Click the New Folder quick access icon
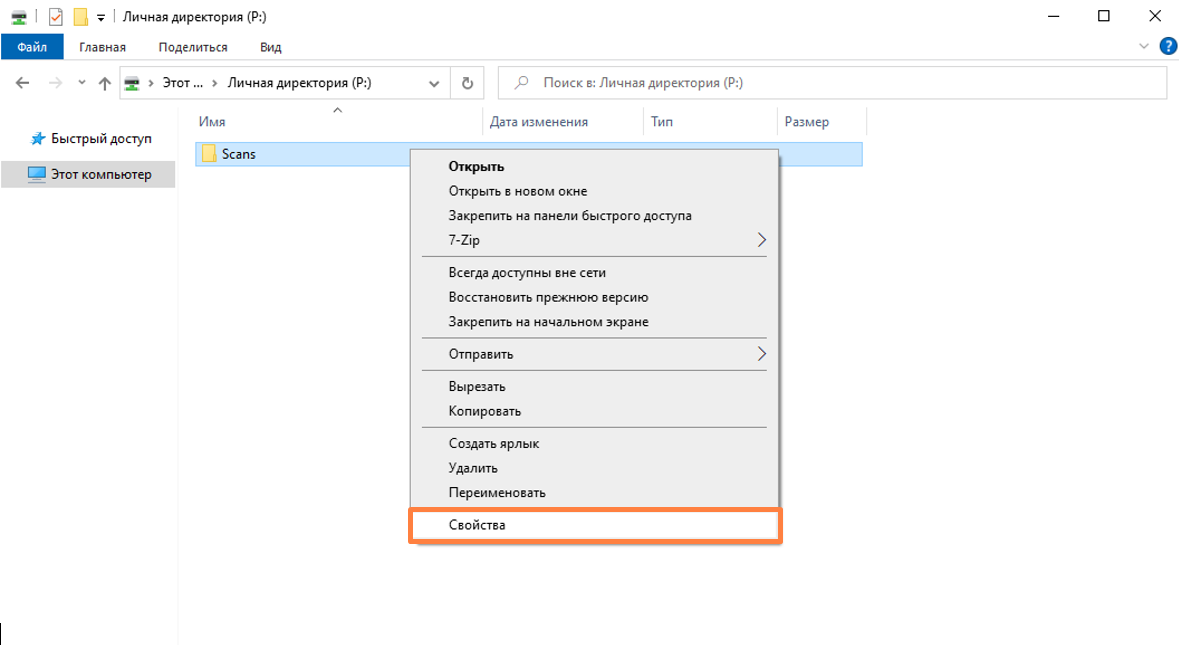1179x645 pixels. point(80,16)
